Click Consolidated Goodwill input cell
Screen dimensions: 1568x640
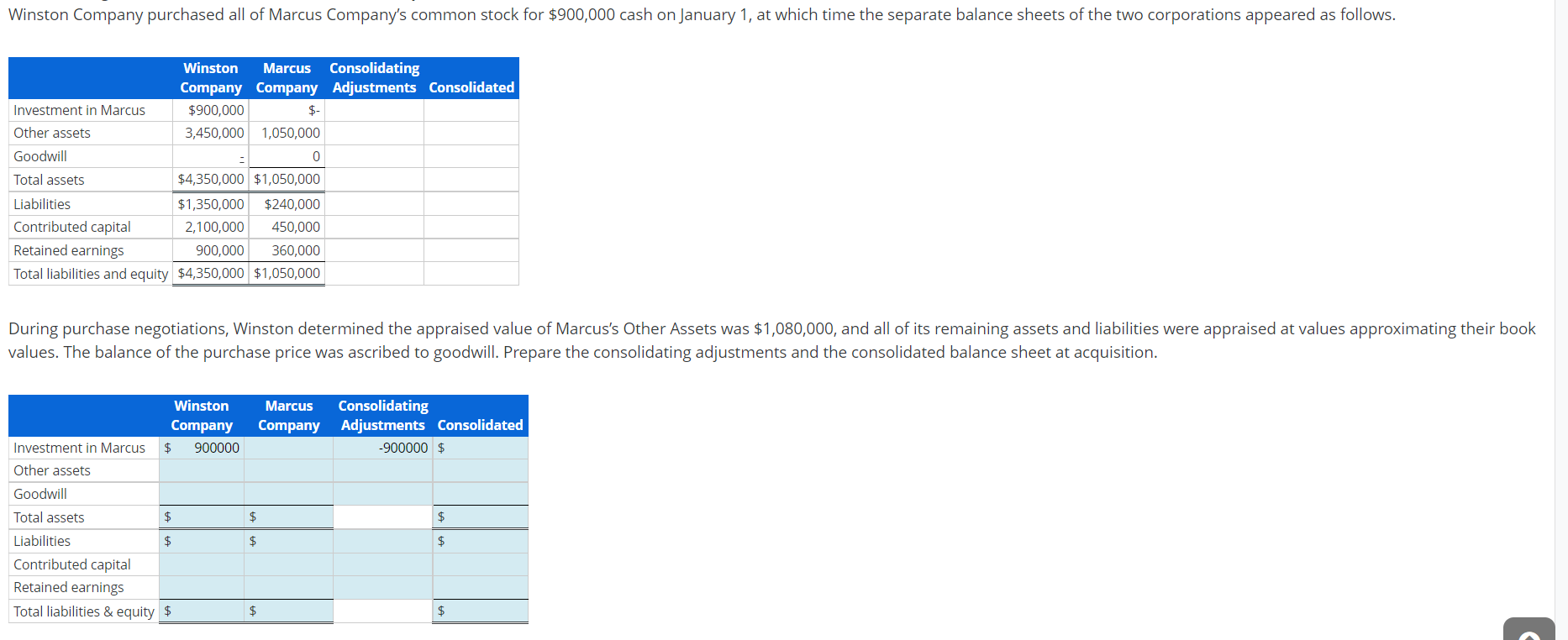[x=481, y=494]
